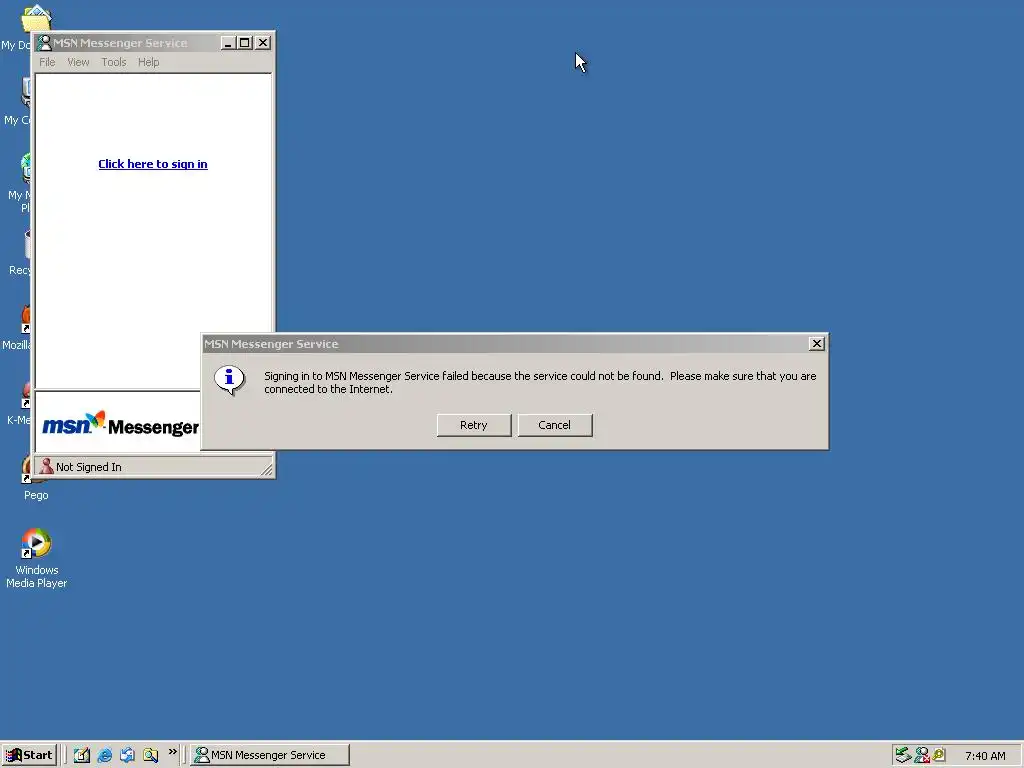Click the info icon in the error dialog
The image size is (1024, 768).
(x=229, y=380)
